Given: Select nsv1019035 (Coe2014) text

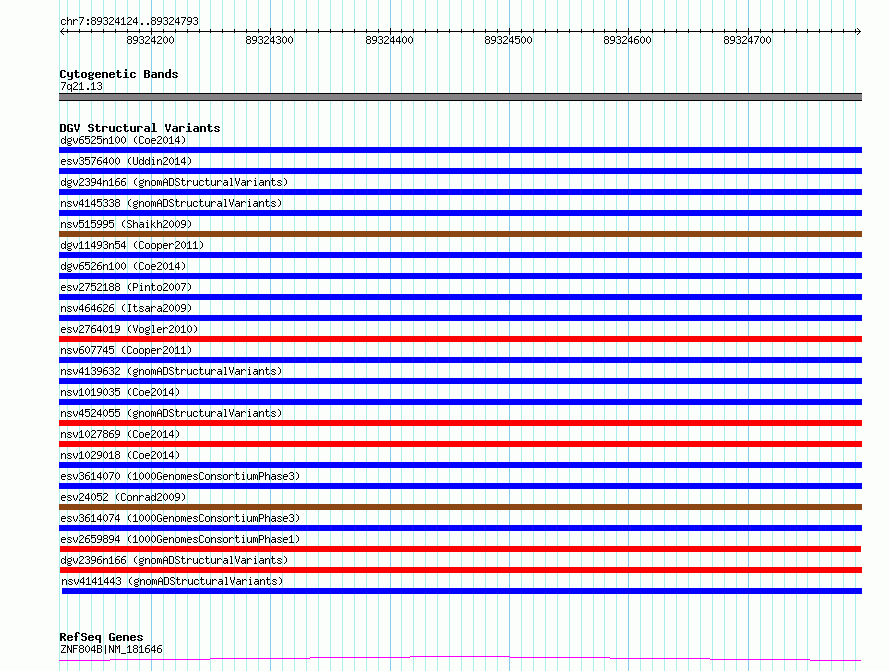Looking at the screenshot, I should pos(120,392).
